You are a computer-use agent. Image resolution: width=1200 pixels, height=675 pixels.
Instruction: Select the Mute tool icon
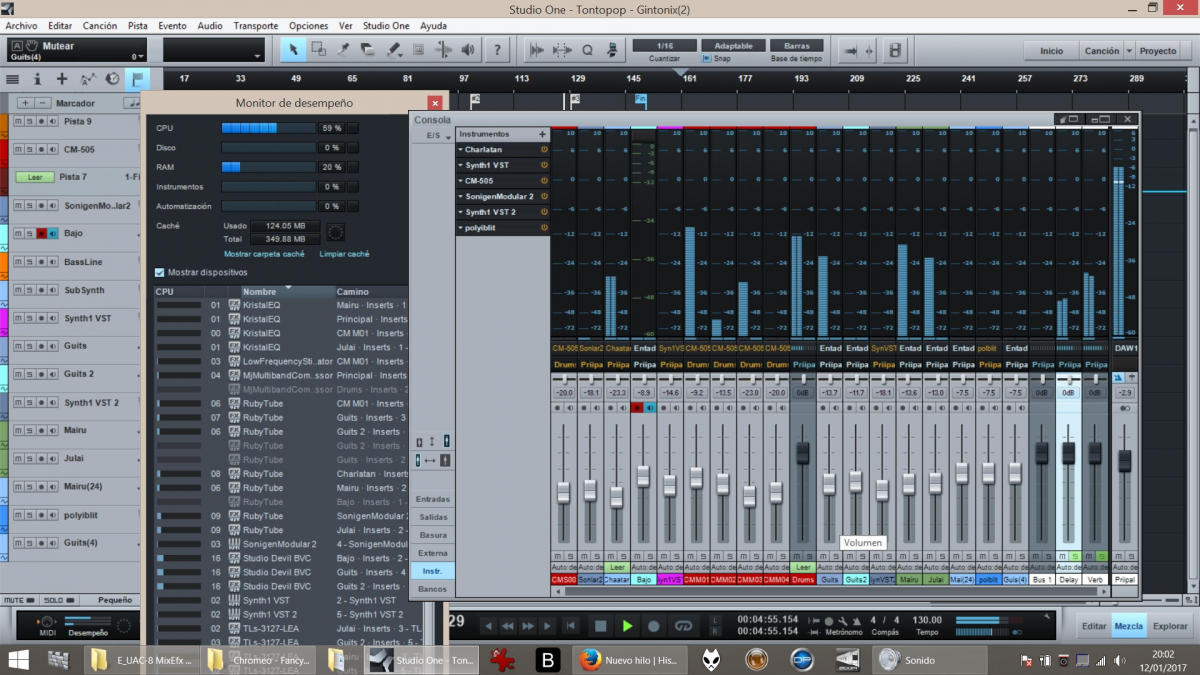click(418, 50)
